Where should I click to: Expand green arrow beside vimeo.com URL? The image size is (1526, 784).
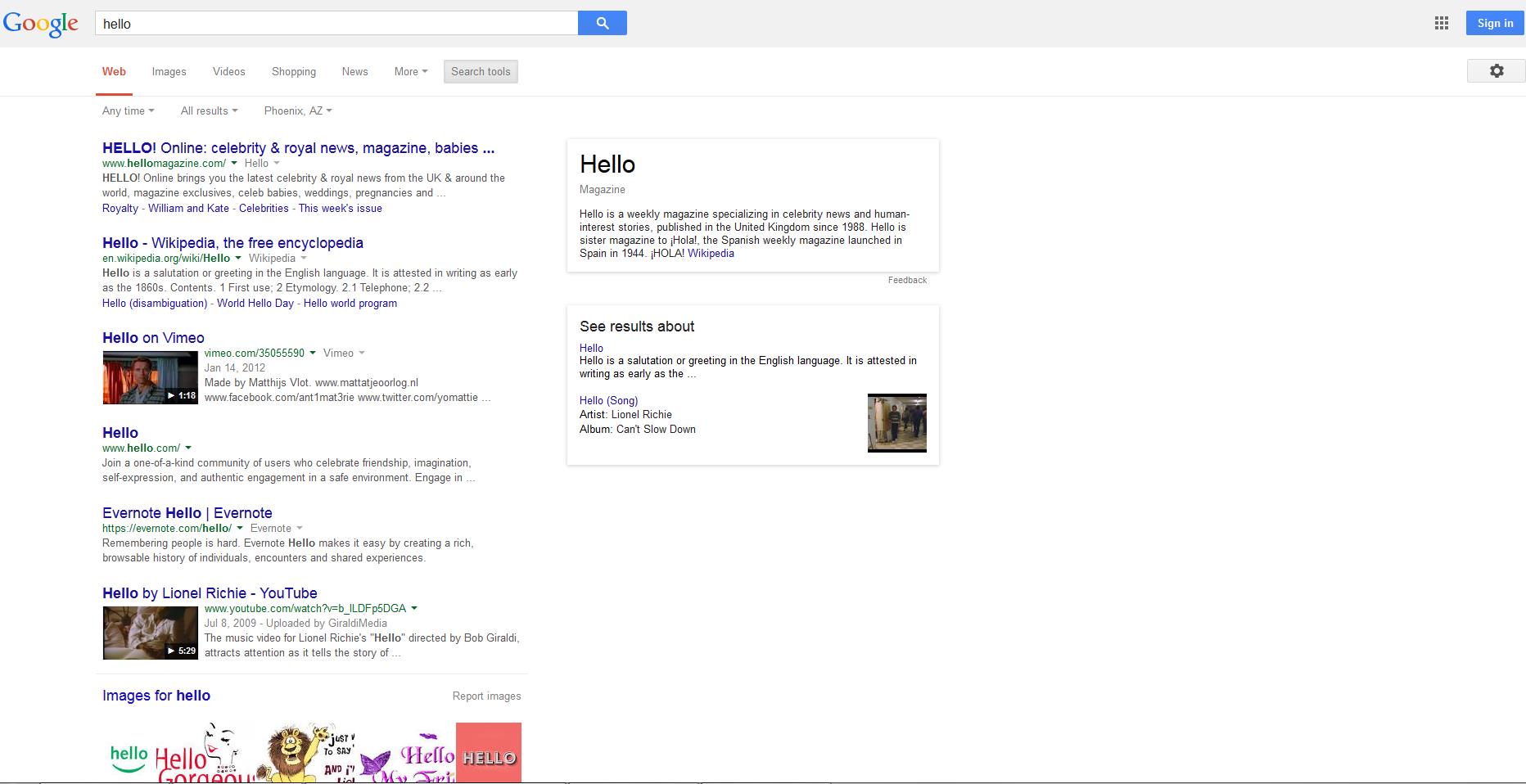[313, 354]
